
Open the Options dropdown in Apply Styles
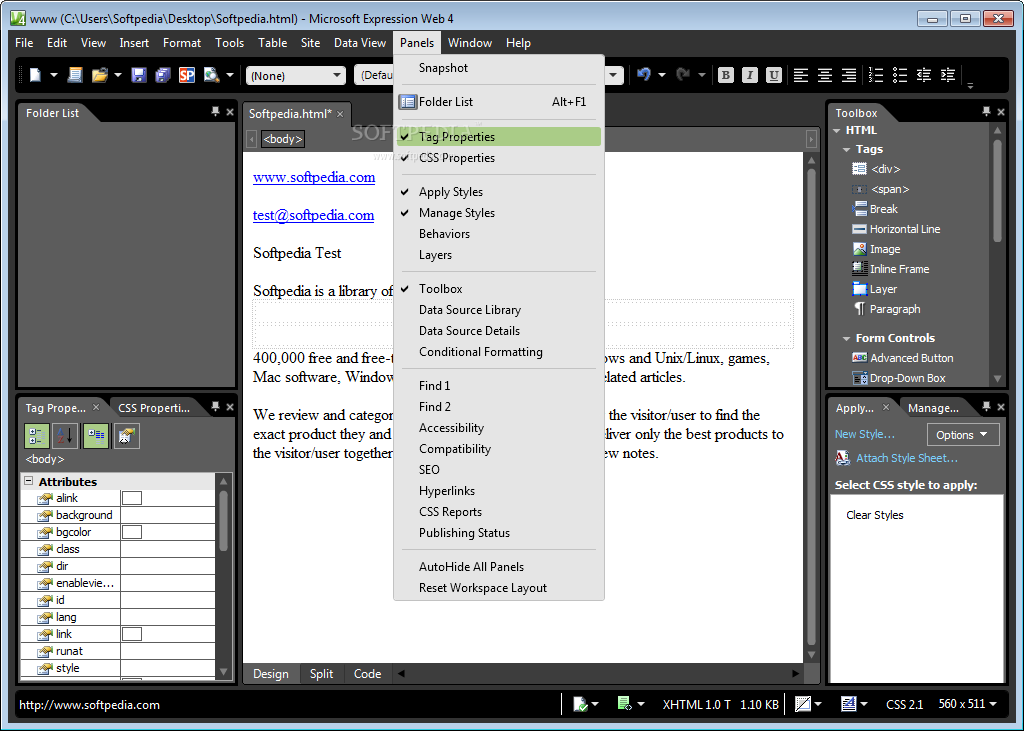coord(963,434)
